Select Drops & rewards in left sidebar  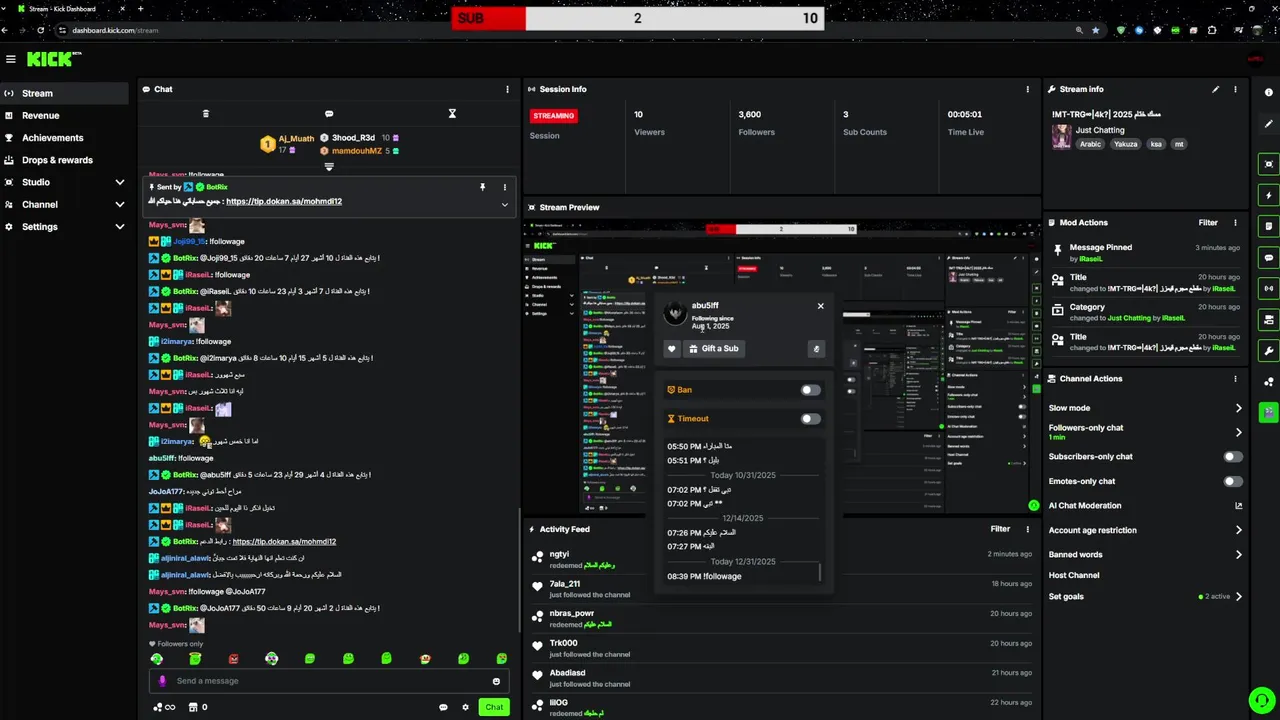(x=64, y=160)
